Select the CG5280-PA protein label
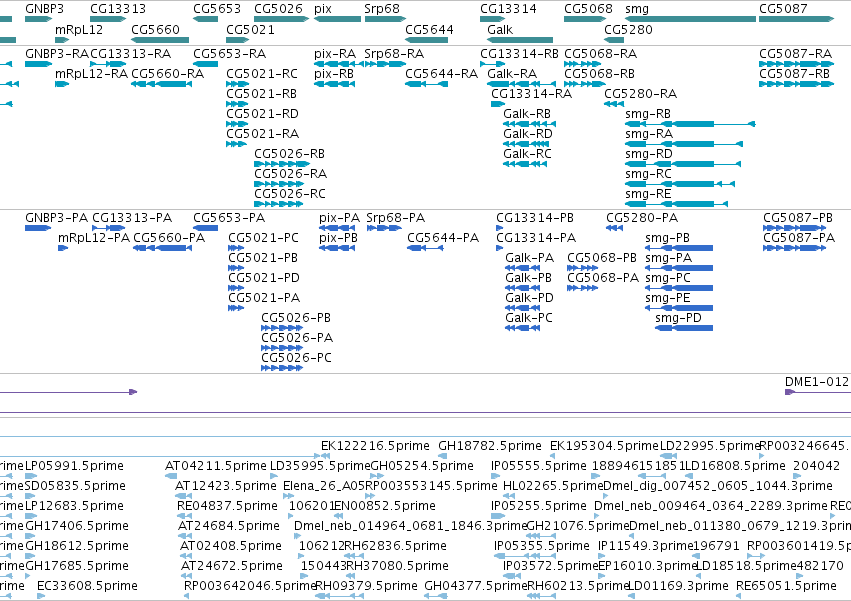This screenshot has width=851, height=601. (x=642, y=218)
